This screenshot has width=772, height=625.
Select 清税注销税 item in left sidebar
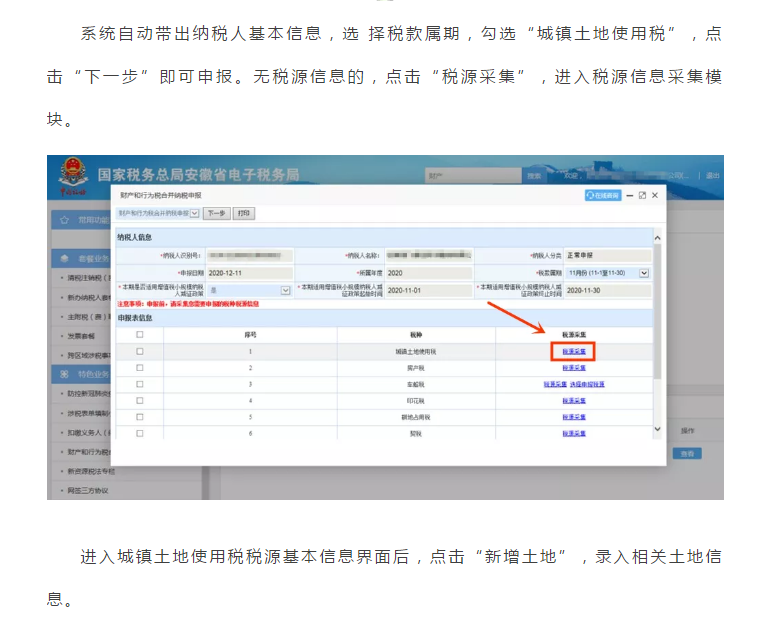pyautogui.click(x=89, y=278)
